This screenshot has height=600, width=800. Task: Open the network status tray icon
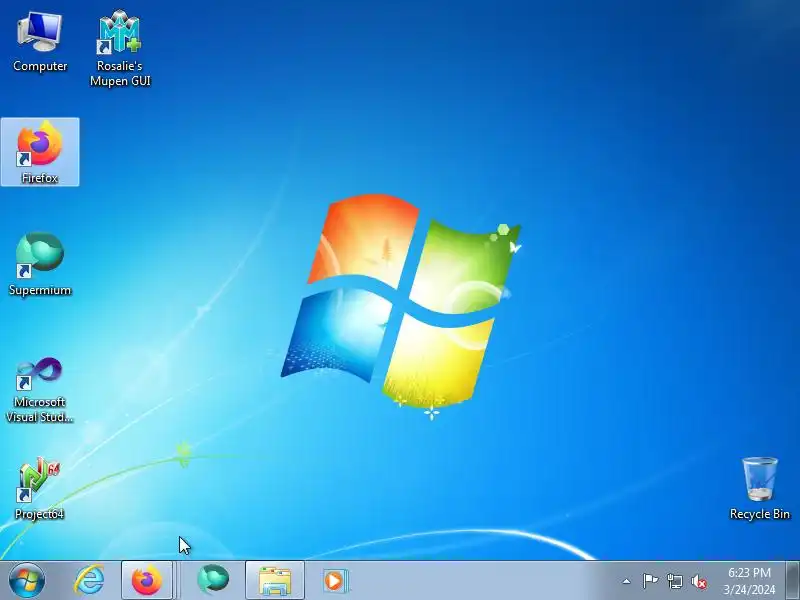[x=674, y=581]
